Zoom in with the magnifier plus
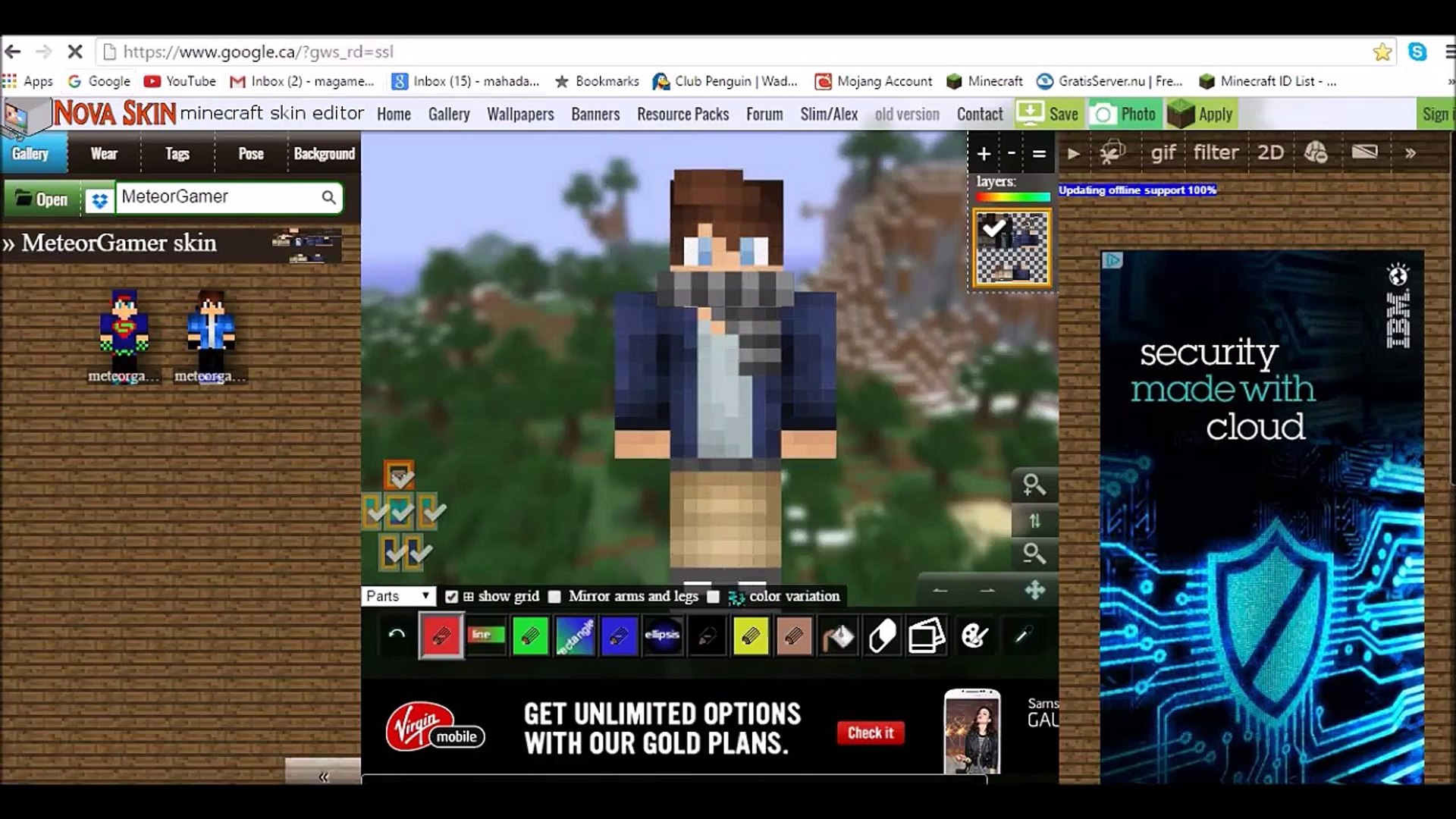Viewport: 1456px width, 819px height. pos(1034,485)
